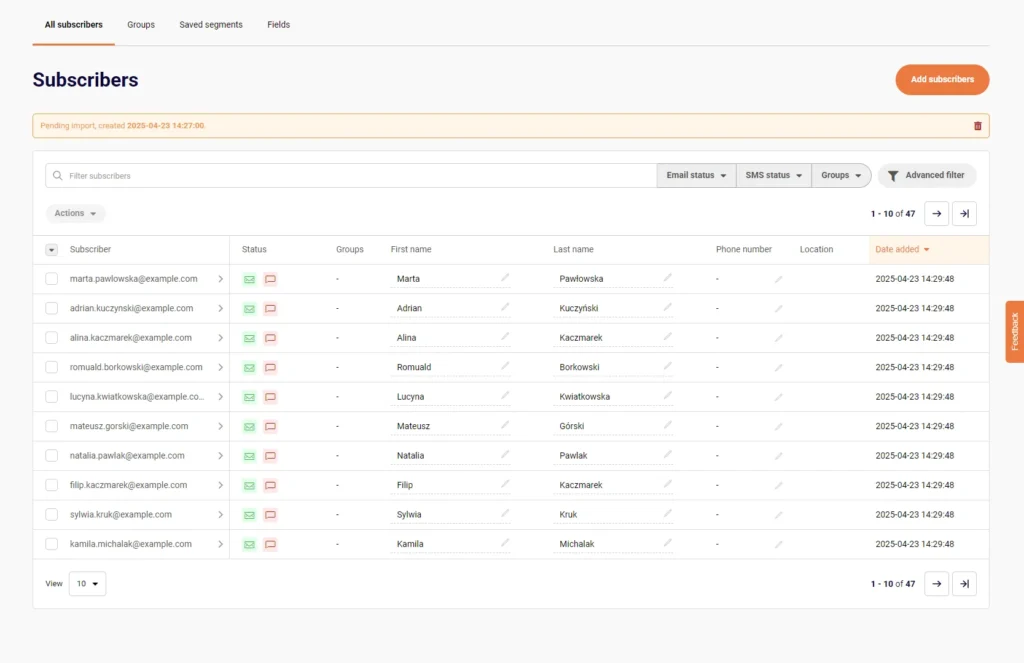Open the Advanced filter
1024x663 pixels.
coord(927,175)
